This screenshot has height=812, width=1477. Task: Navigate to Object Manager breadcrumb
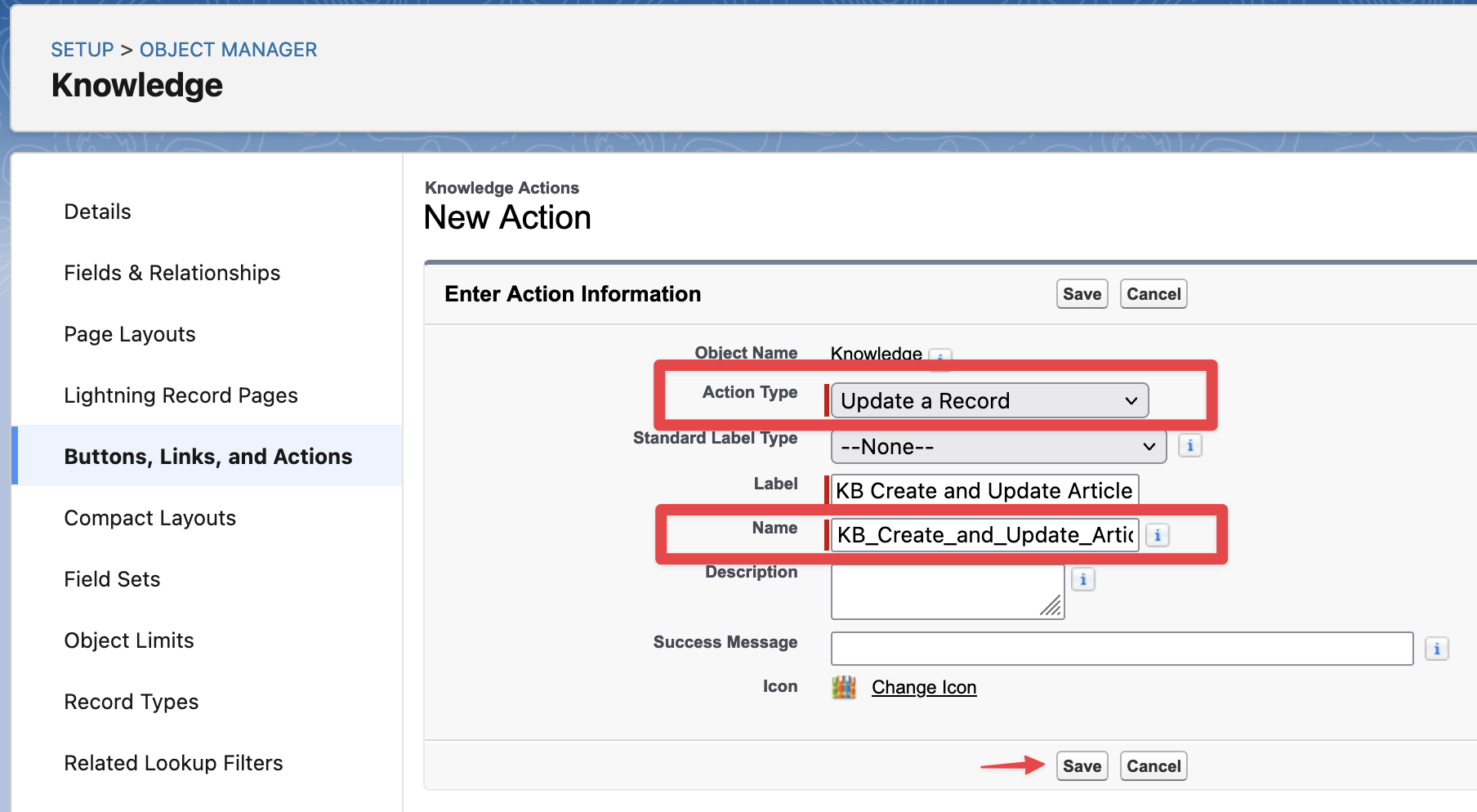coord(228,50)
